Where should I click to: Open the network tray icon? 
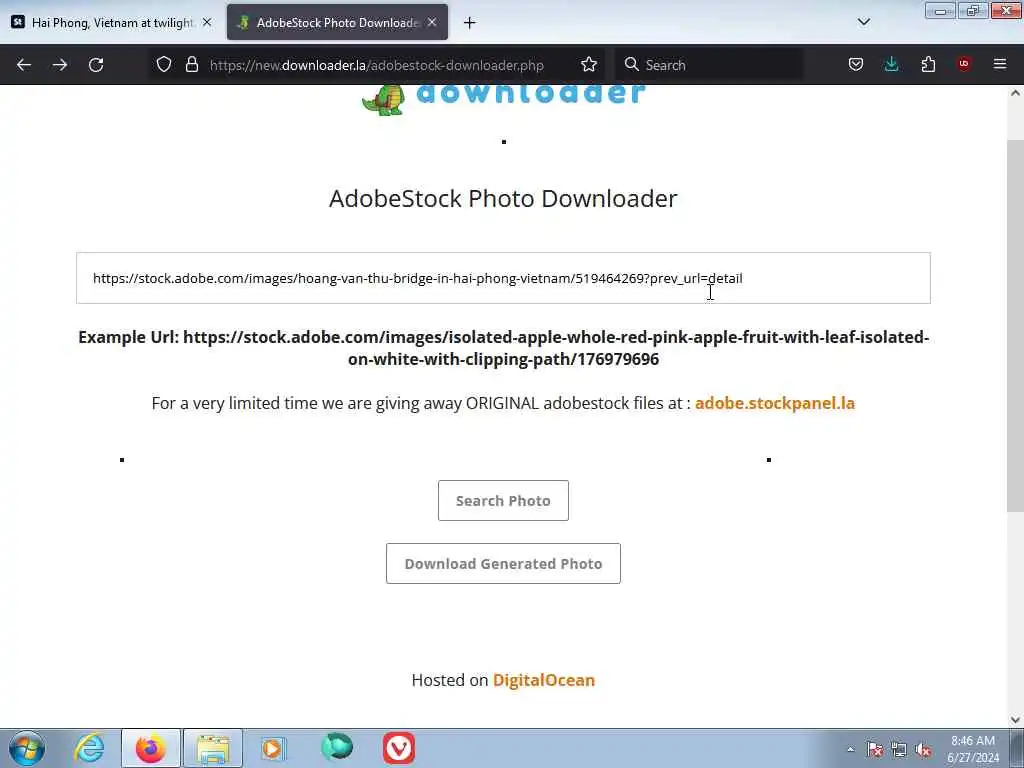pos(899,750)
